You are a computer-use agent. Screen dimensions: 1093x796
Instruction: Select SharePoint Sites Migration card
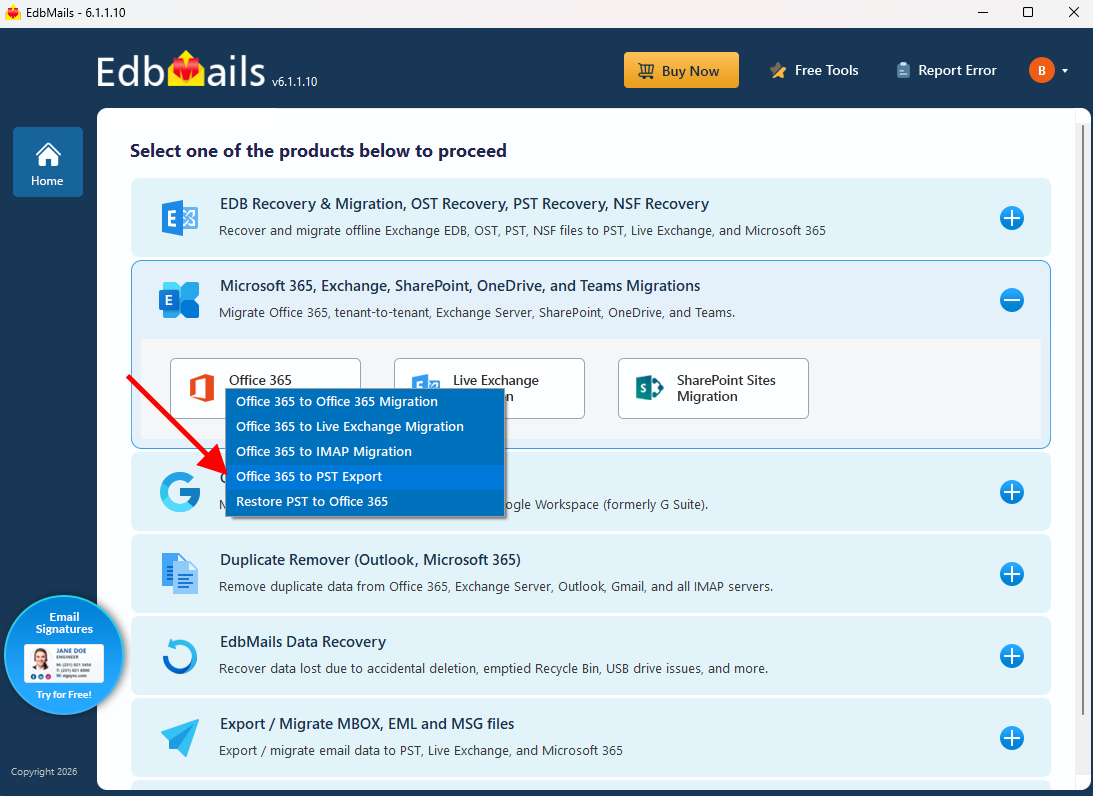coord(713,388)
